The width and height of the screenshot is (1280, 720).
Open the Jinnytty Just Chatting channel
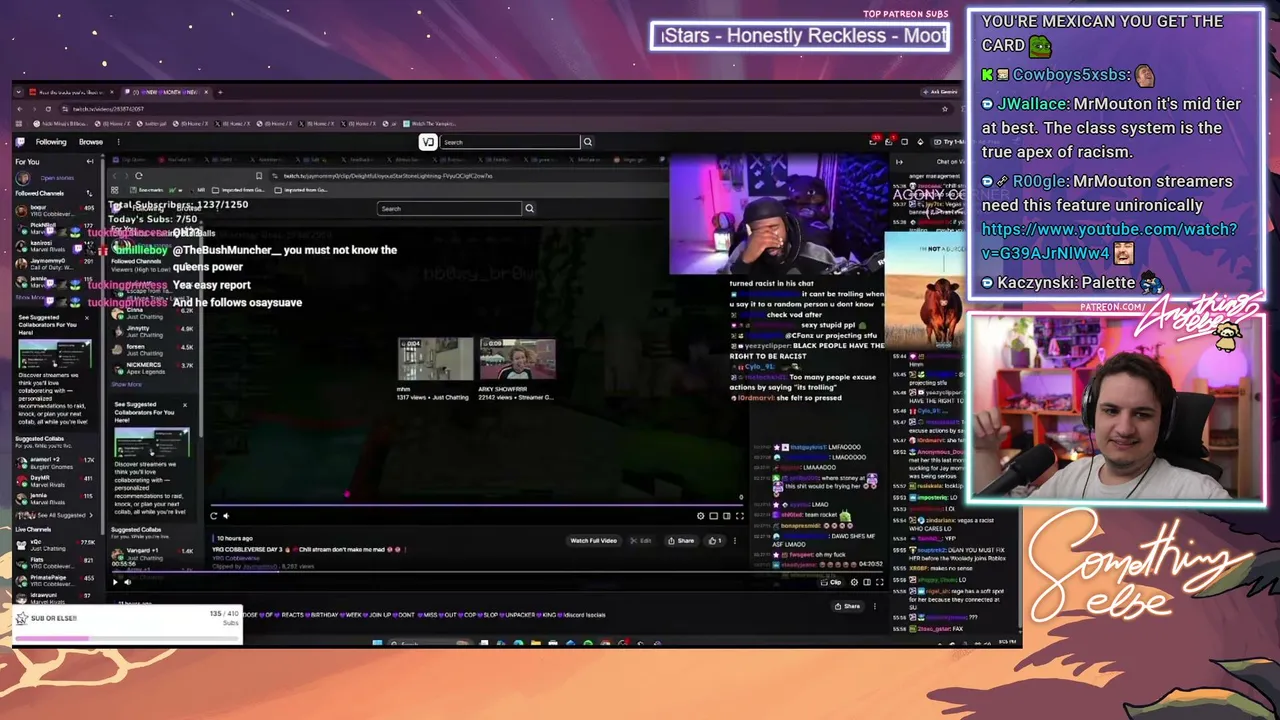155,331
